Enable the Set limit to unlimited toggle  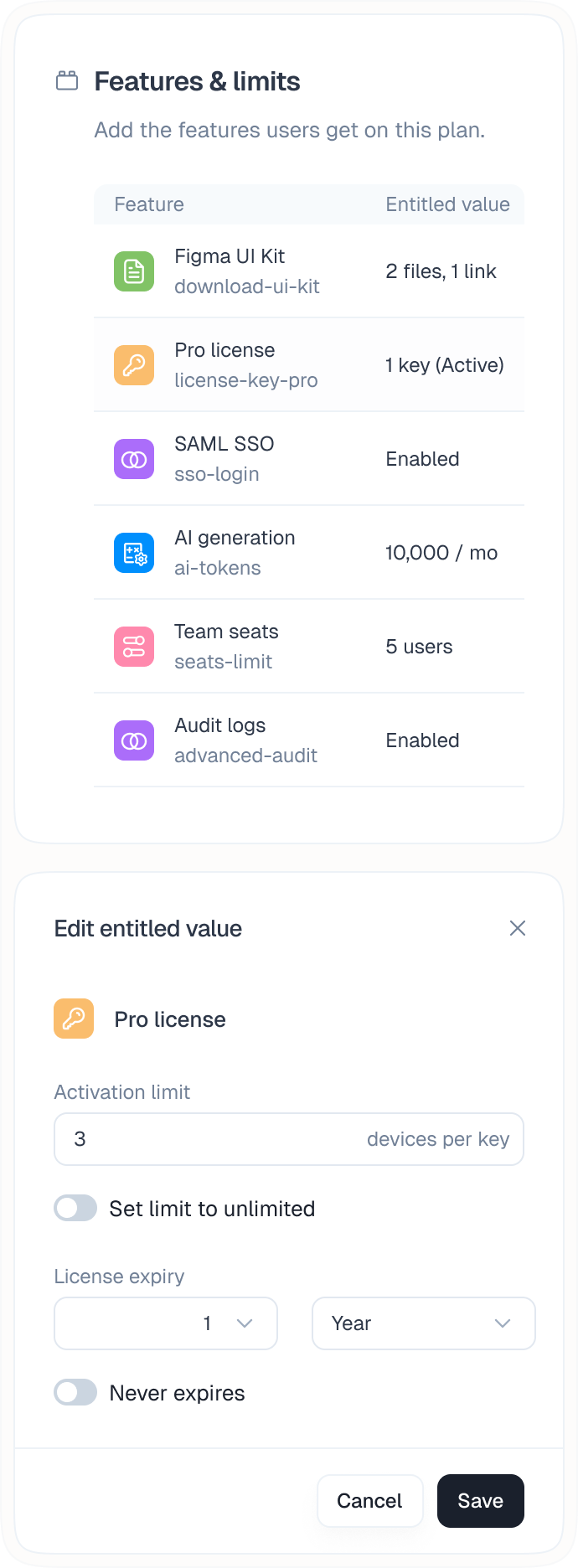coord(75,1208)
